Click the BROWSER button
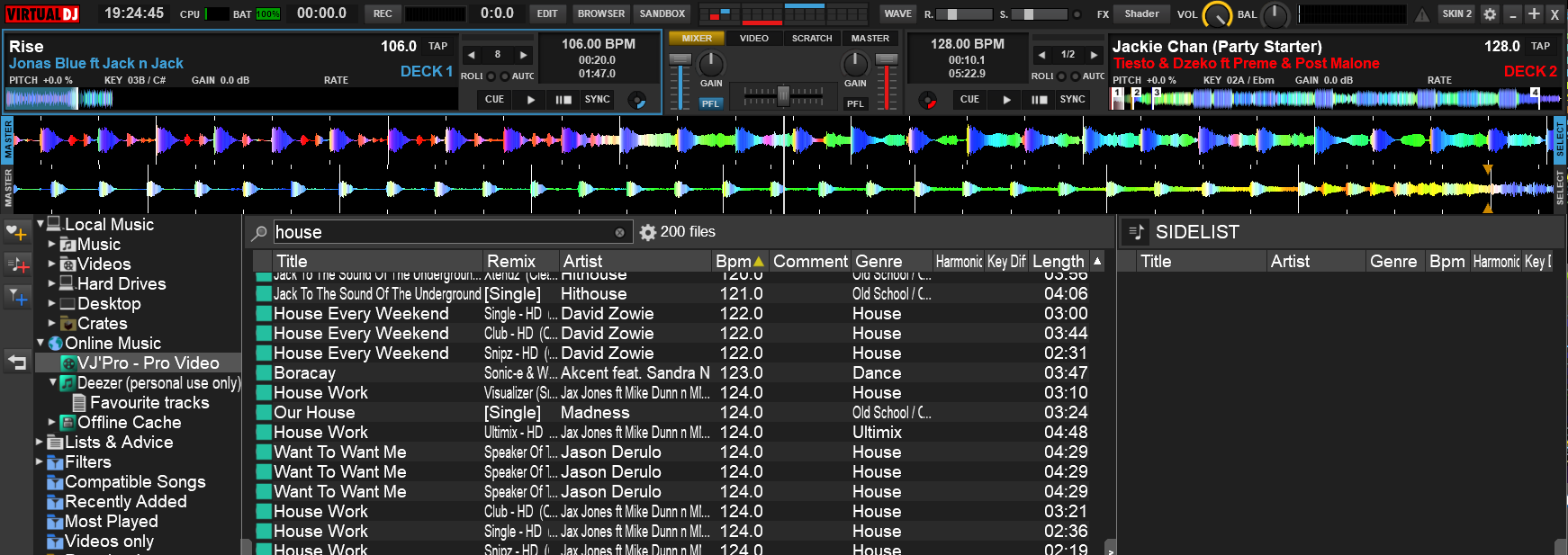 point(601,13)
